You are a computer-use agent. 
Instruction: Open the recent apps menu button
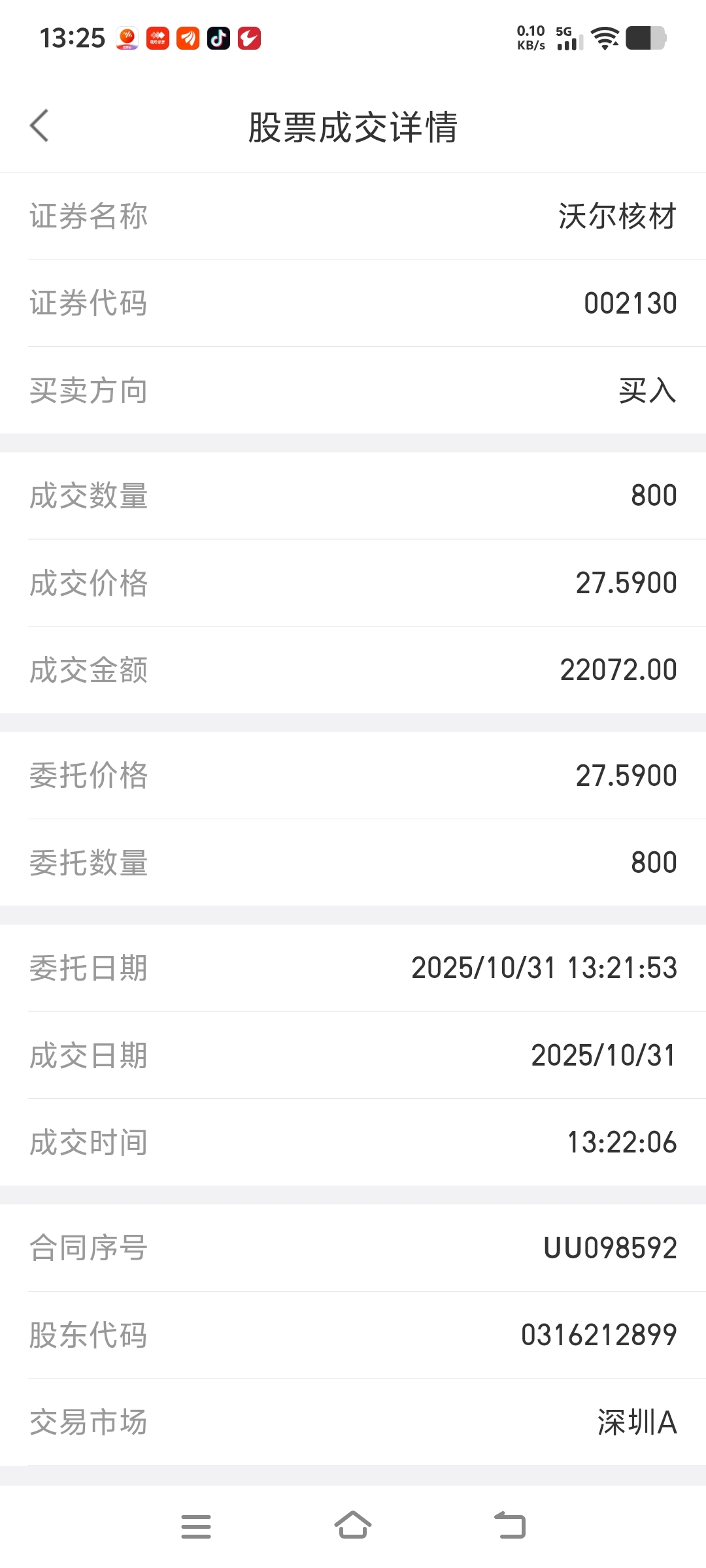tap(196, 1526)
